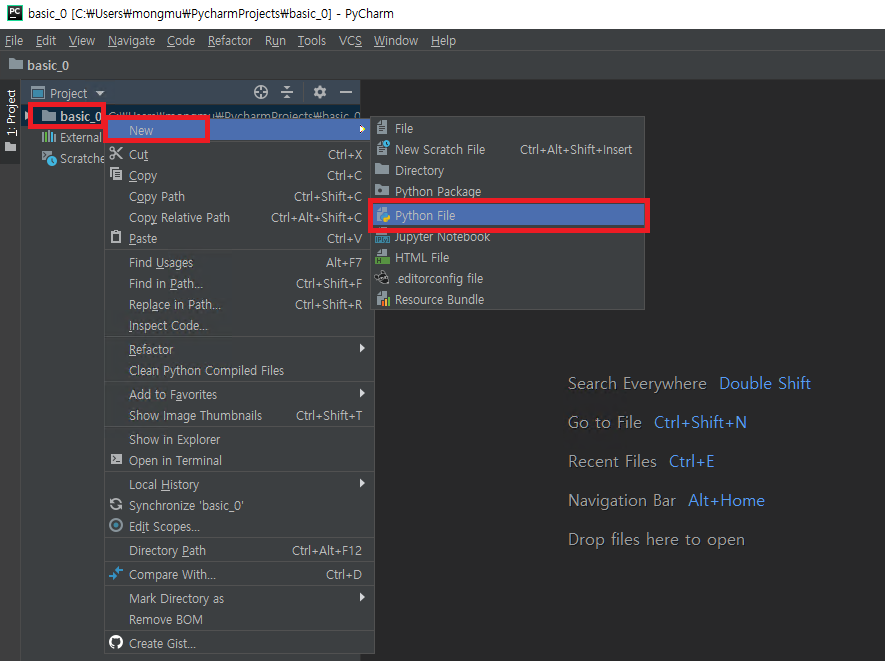Open the File menu
The height and width of the screenshot is (661, 885).
pos(14,41)
